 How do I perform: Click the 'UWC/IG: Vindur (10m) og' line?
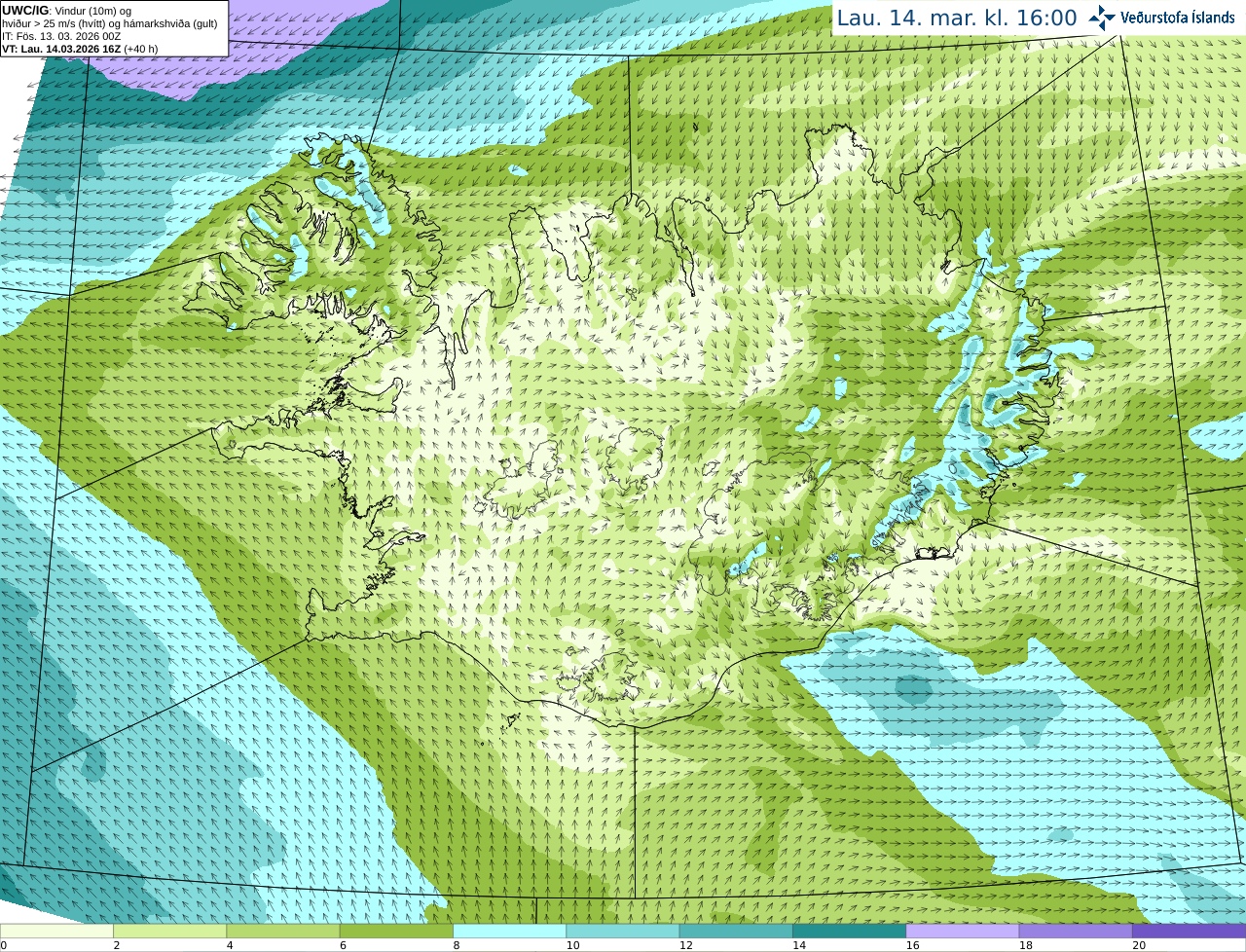pyautogui.click(x=66, y=11)
